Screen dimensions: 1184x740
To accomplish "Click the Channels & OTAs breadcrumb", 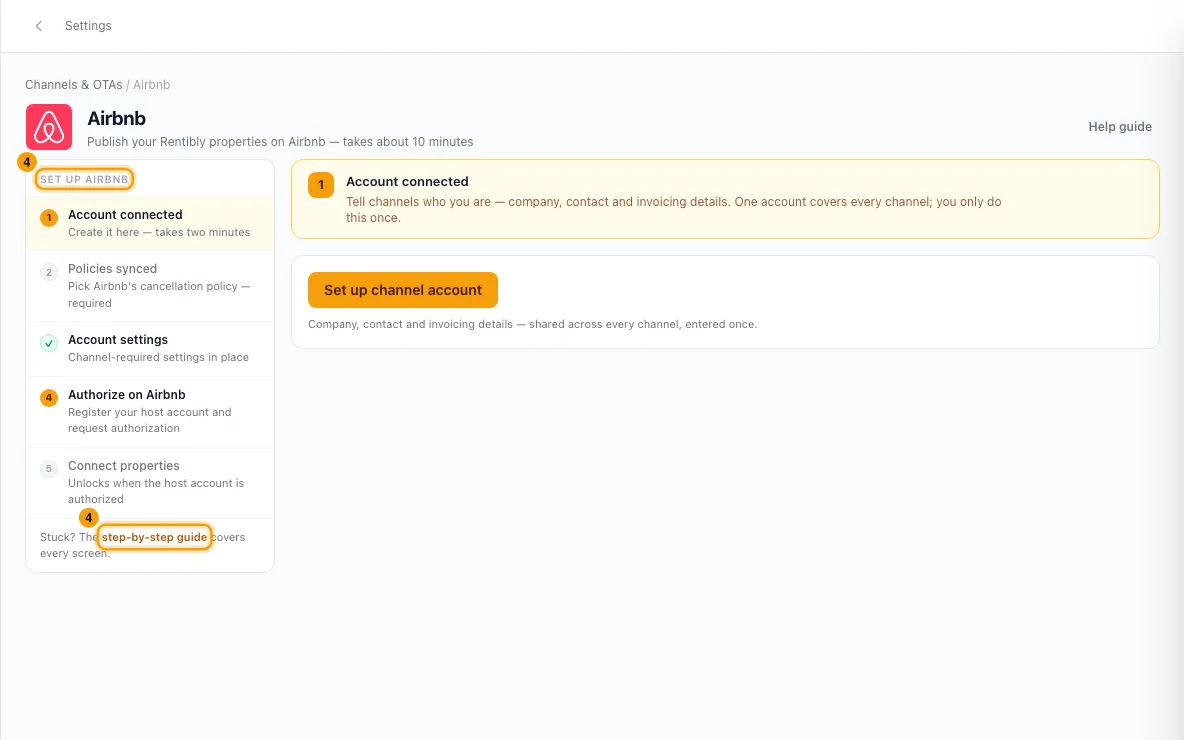I will 73,85.
